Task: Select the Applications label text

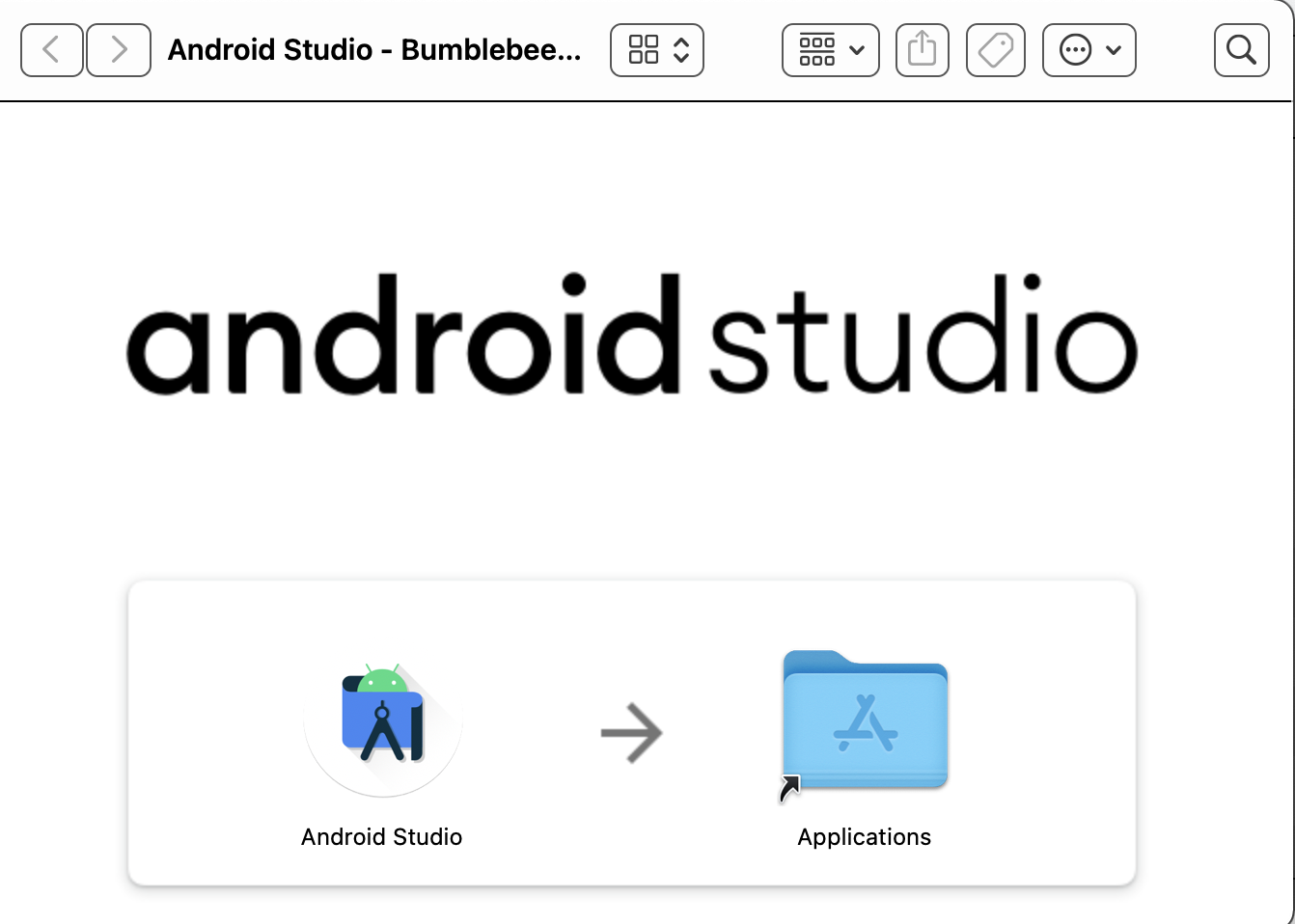Action: pos(864,836)
